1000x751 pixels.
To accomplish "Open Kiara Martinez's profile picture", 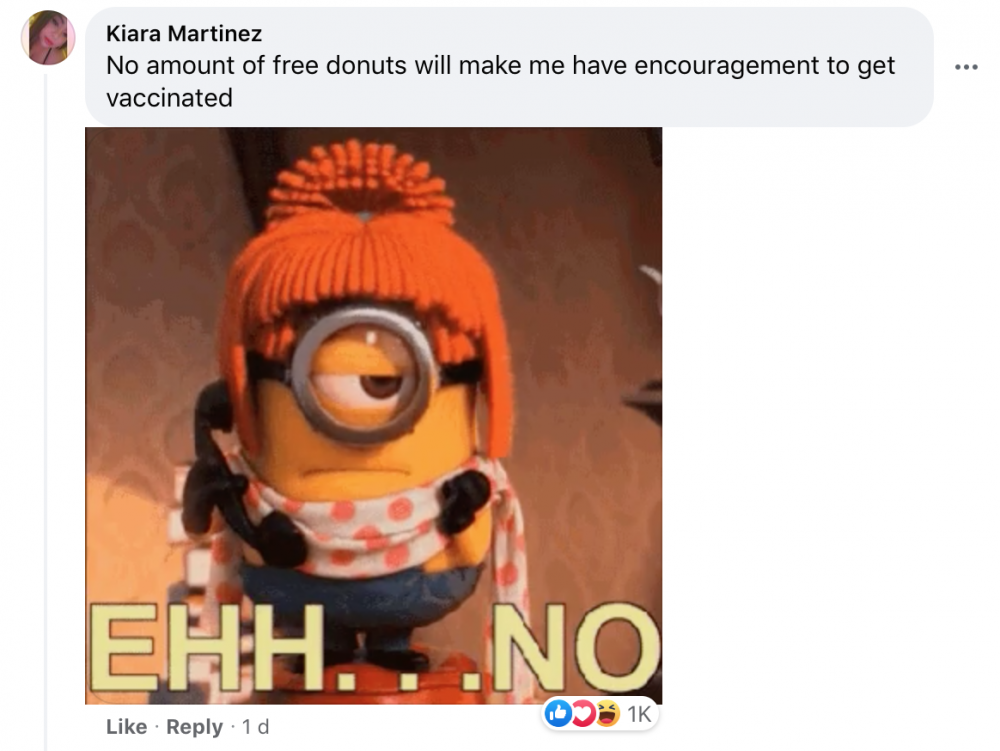I will point(48,38).
